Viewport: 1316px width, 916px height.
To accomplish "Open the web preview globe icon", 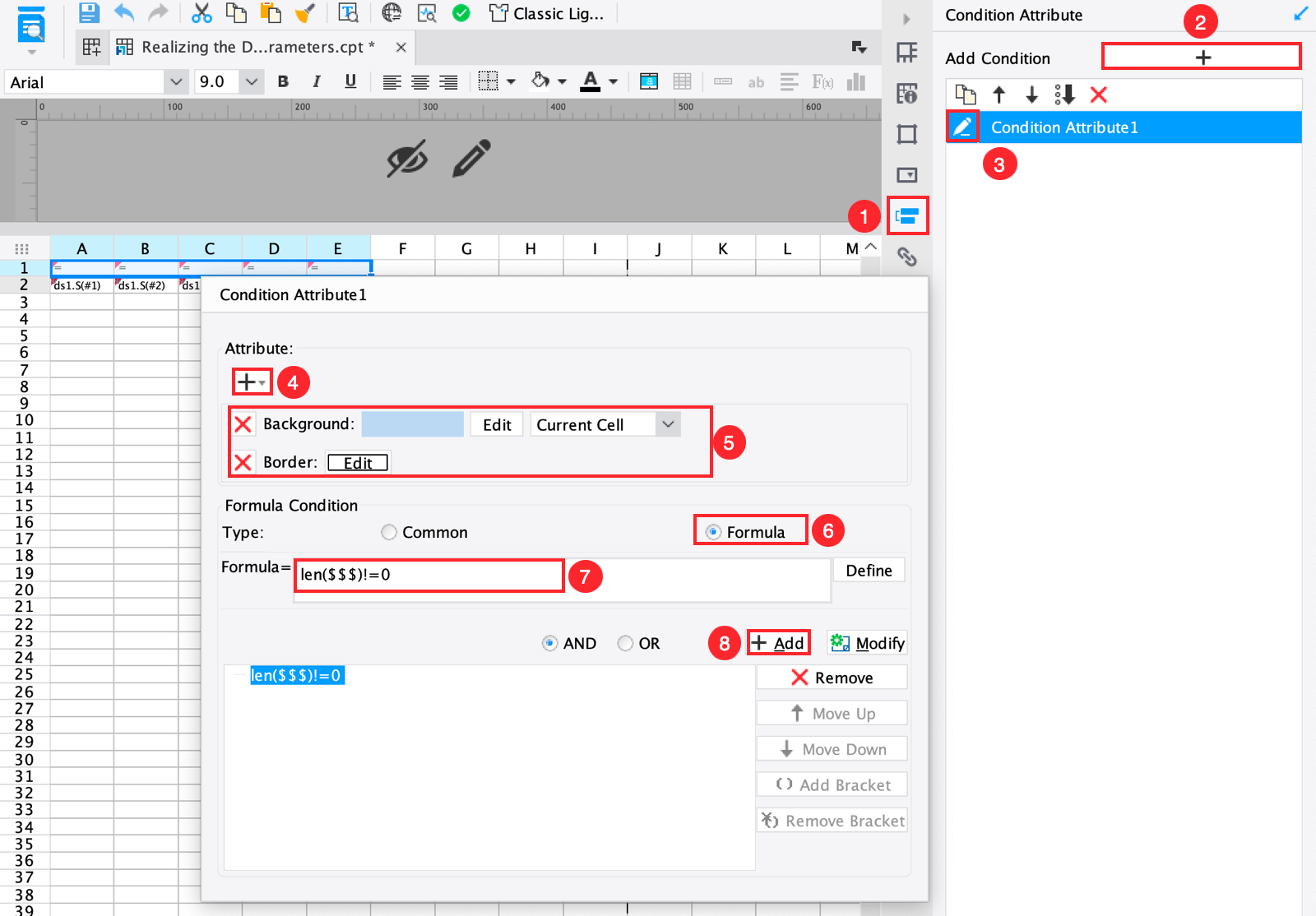I will point(392,12).
